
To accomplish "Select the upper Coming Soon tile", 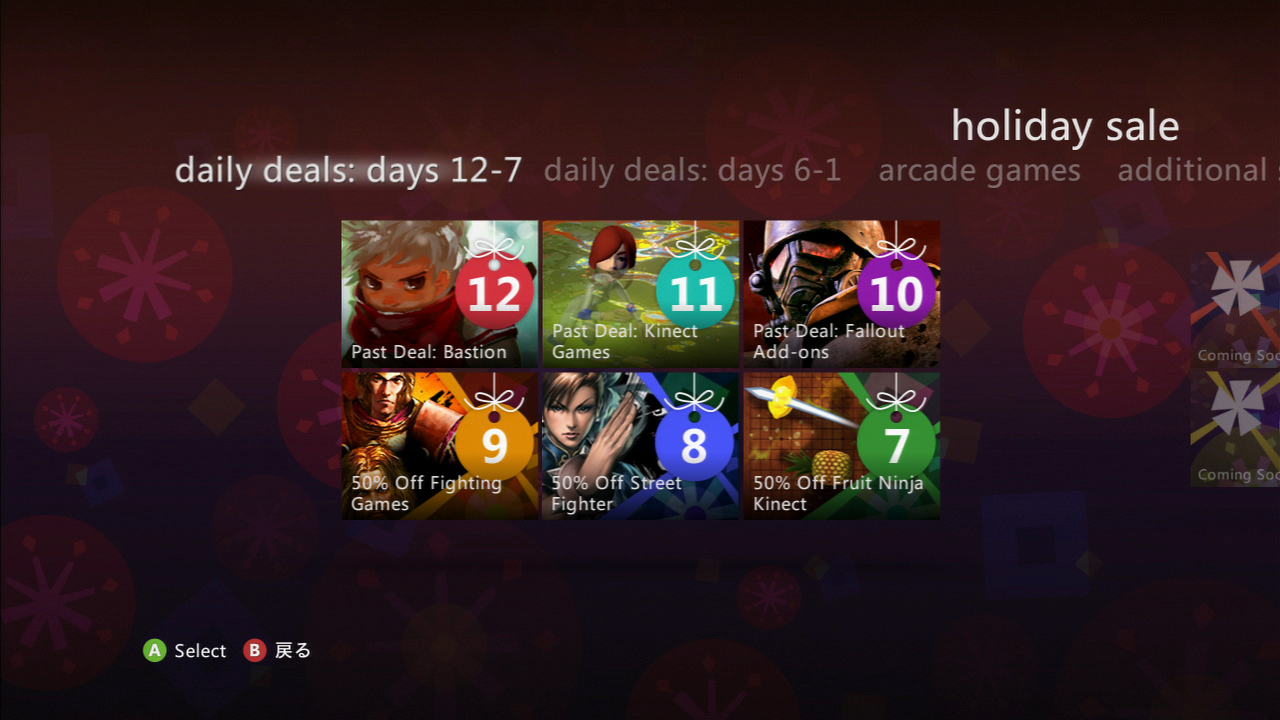I will click(x=1235, y=309).
